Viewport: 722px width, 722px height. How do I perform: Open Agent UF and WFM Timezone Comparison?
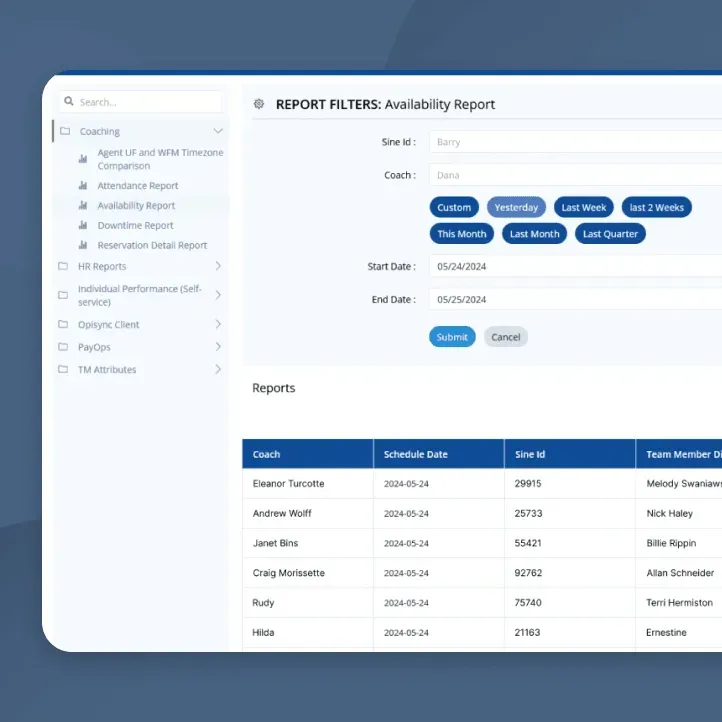160,159
